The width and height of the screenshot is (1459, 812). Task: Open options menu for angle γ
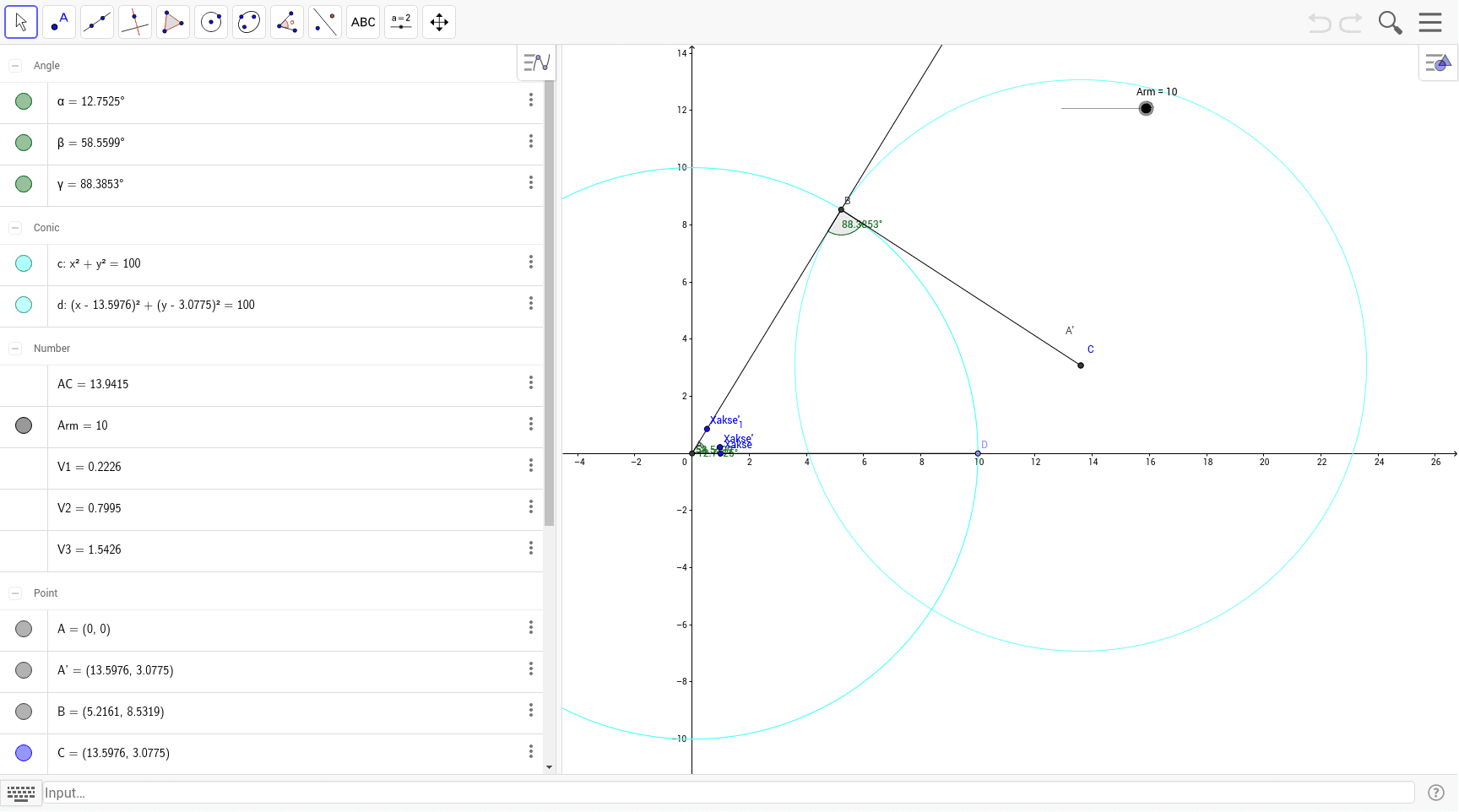click(x=531, y=182)
